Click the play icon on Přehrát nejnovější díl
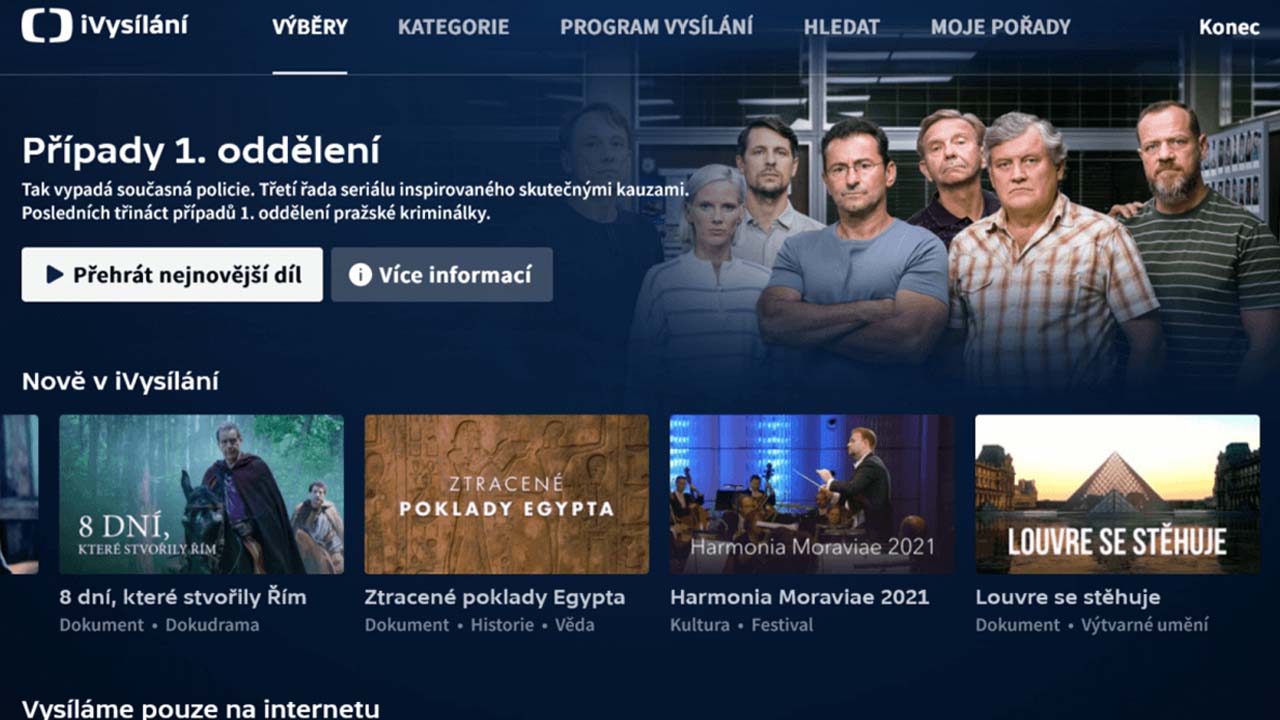The width and height of the screenshot is (1280, 720). tap(55, 275)
